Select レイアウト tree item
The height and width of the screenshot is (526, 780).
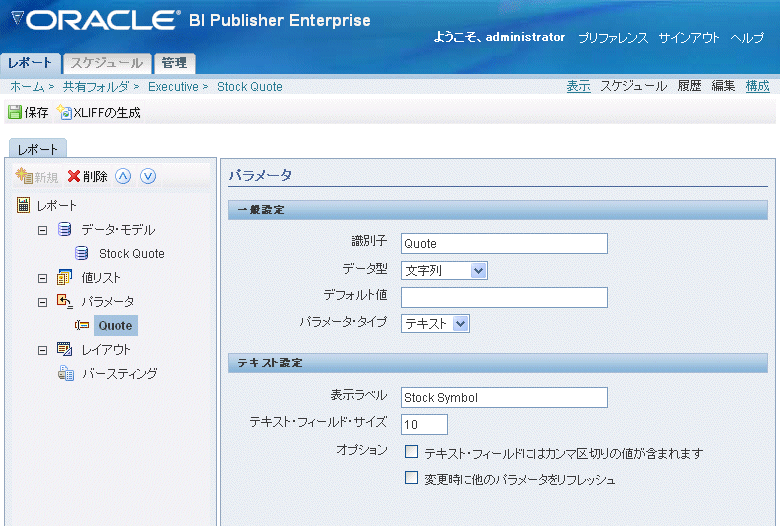(x=106, y=349)
